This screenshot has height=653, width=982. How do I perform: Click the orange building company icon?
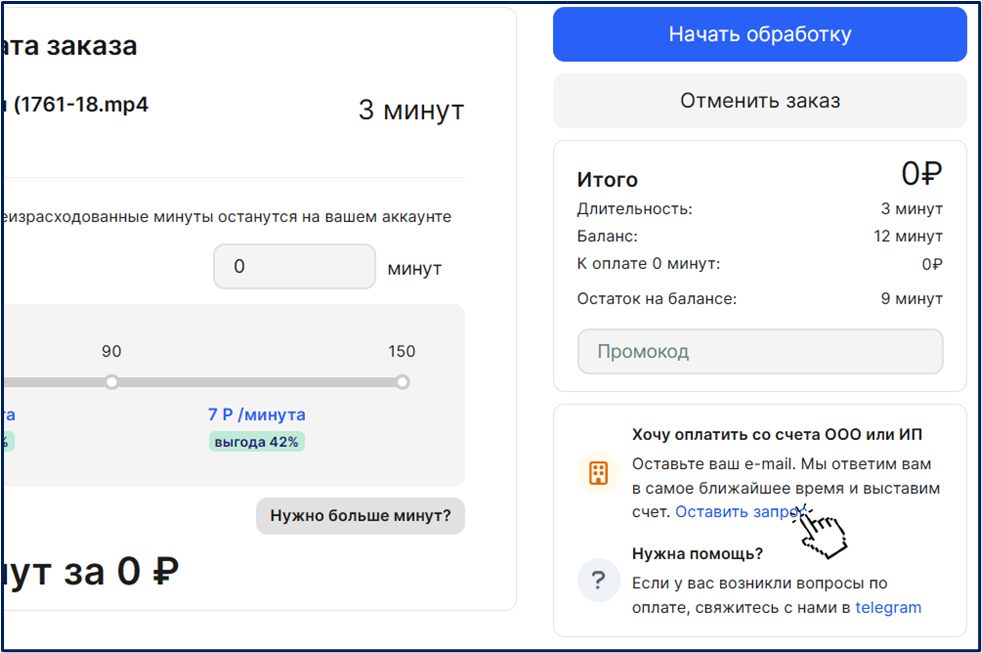pos(599,473)
